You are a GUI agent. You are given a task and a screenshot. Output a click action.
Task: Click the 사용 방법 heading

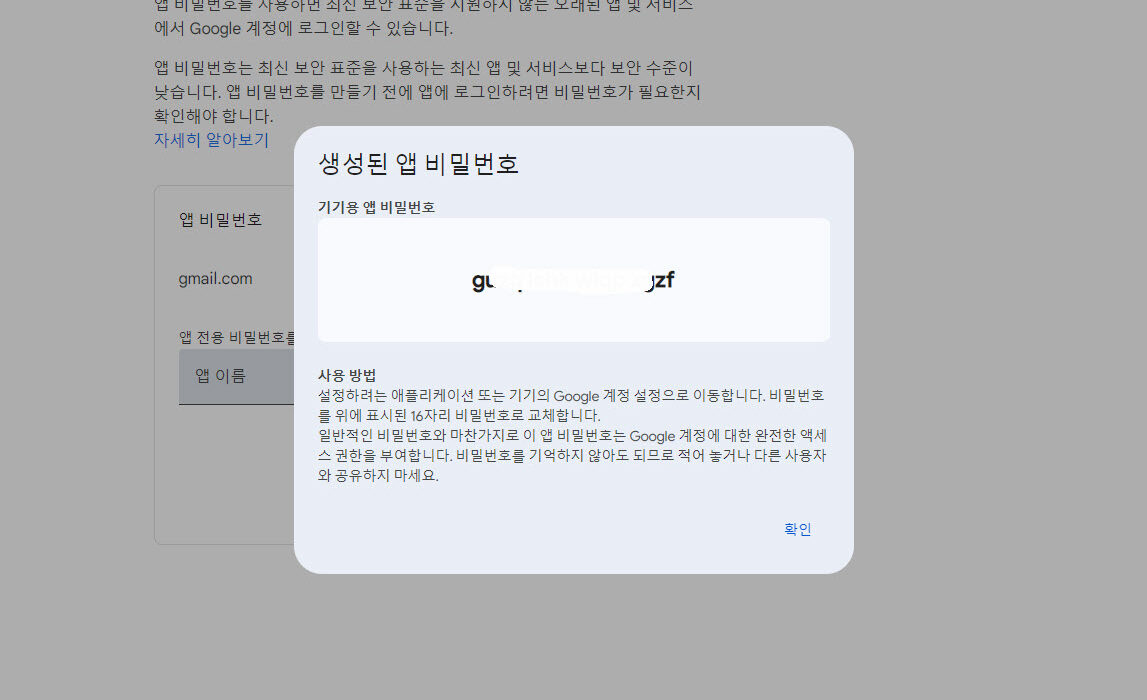[346, 375]
